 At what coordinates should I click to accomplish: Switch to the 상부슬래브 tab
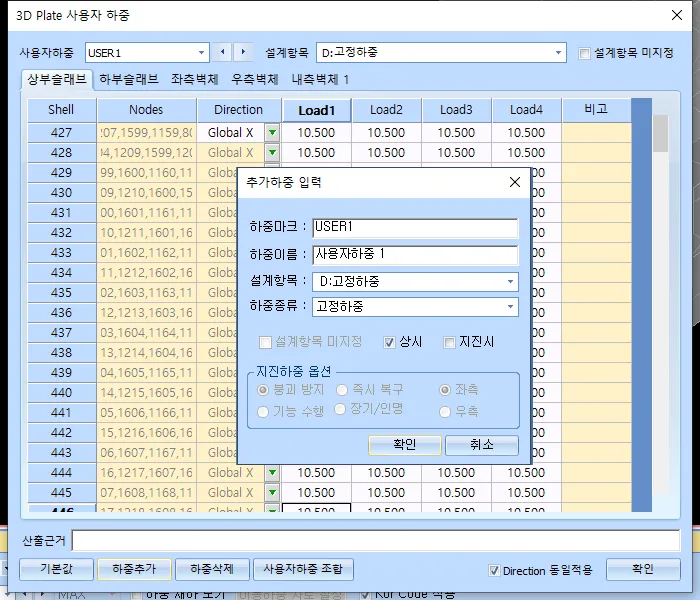57,79
